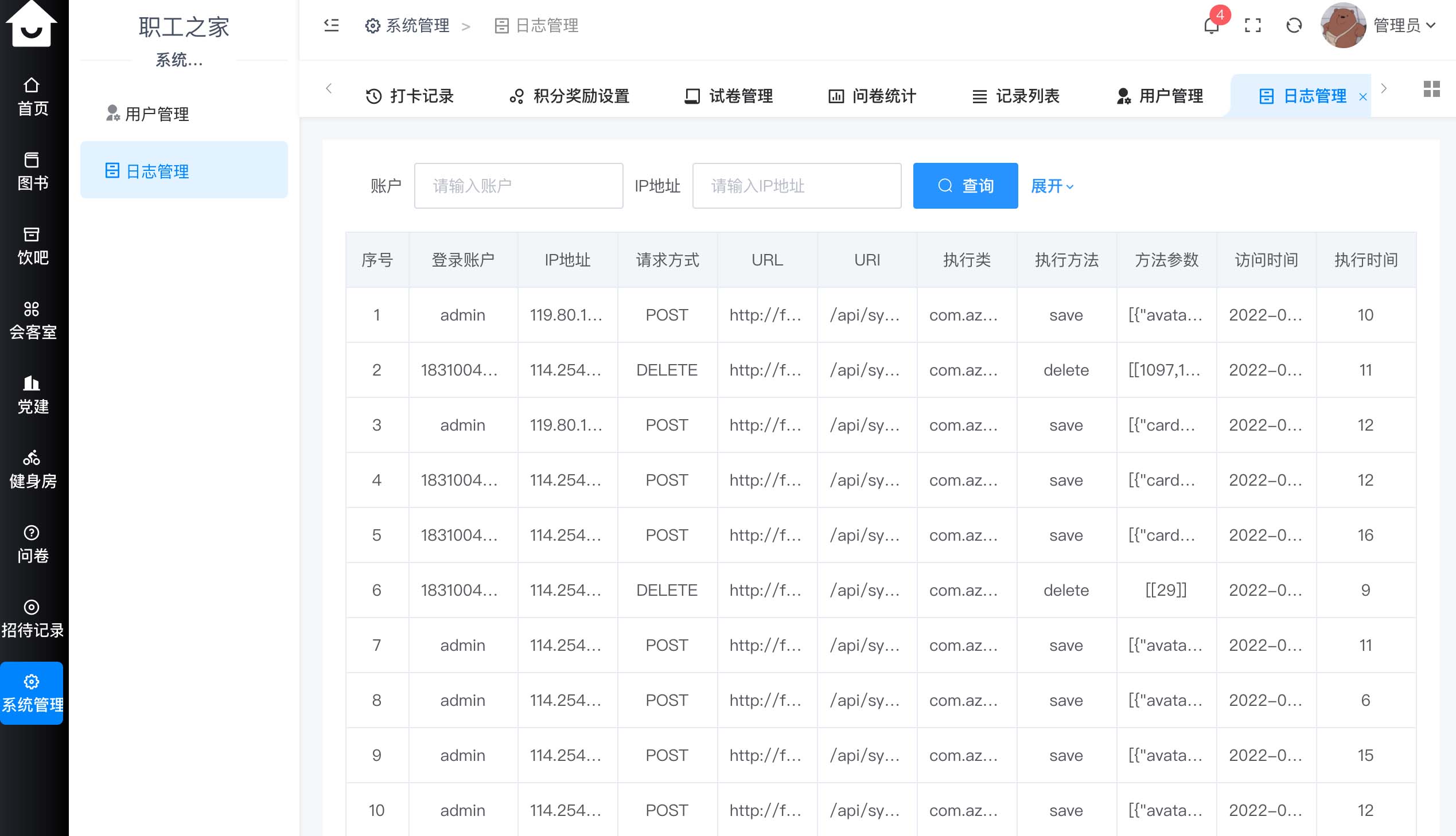This screenshot has height=836, width=1456.
Task: Collapse the menu with the fold icon
Action: coord(332,25)
